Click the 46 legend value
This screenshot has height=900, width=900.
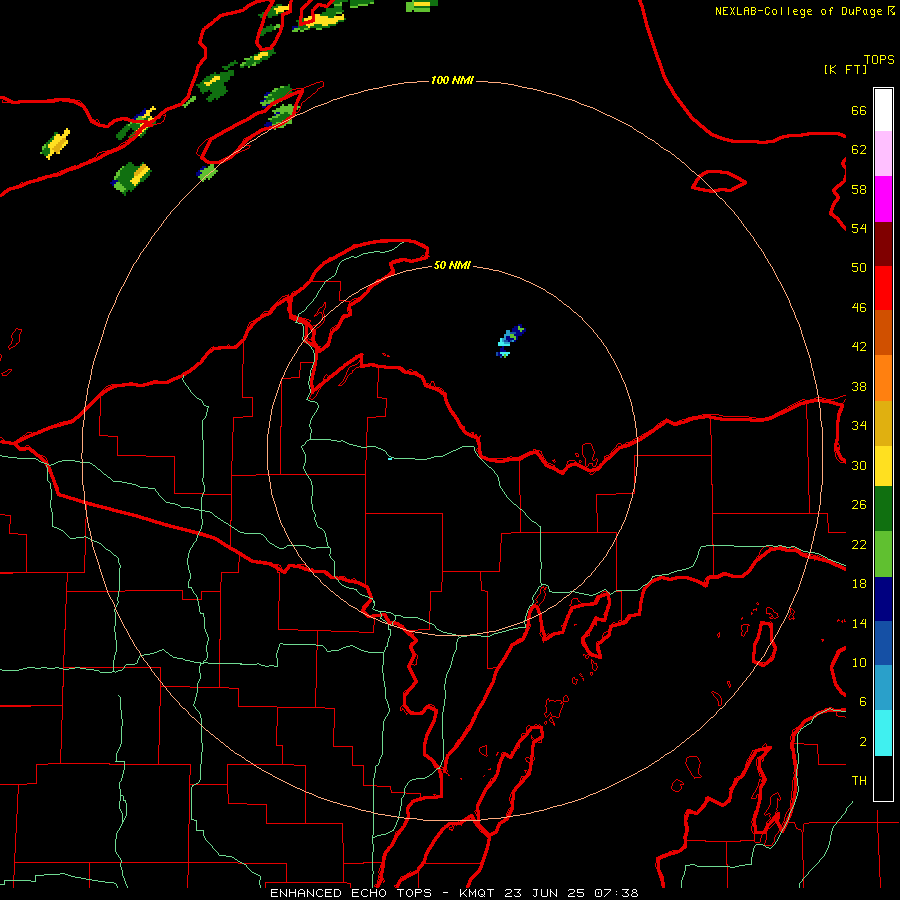tap(859, 308)
